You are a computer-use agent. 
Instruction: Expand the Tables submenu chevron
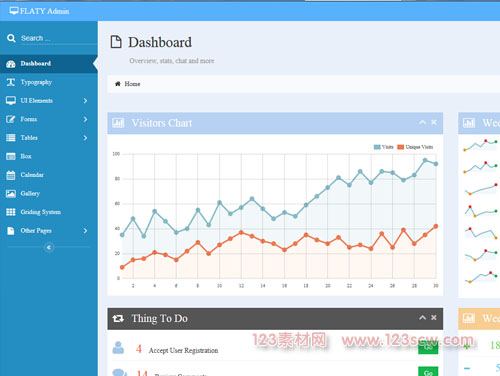click(85, 138)
